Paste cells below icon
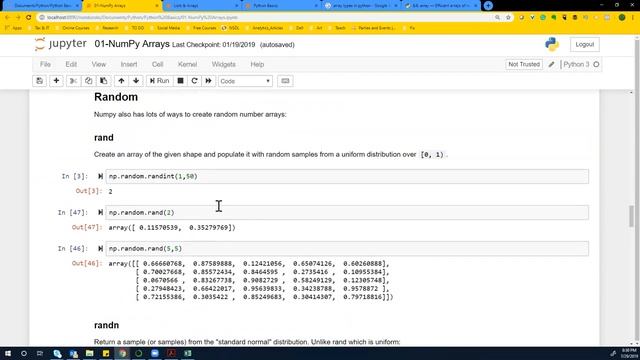This screenshot has height=360, width=640. 104,81
